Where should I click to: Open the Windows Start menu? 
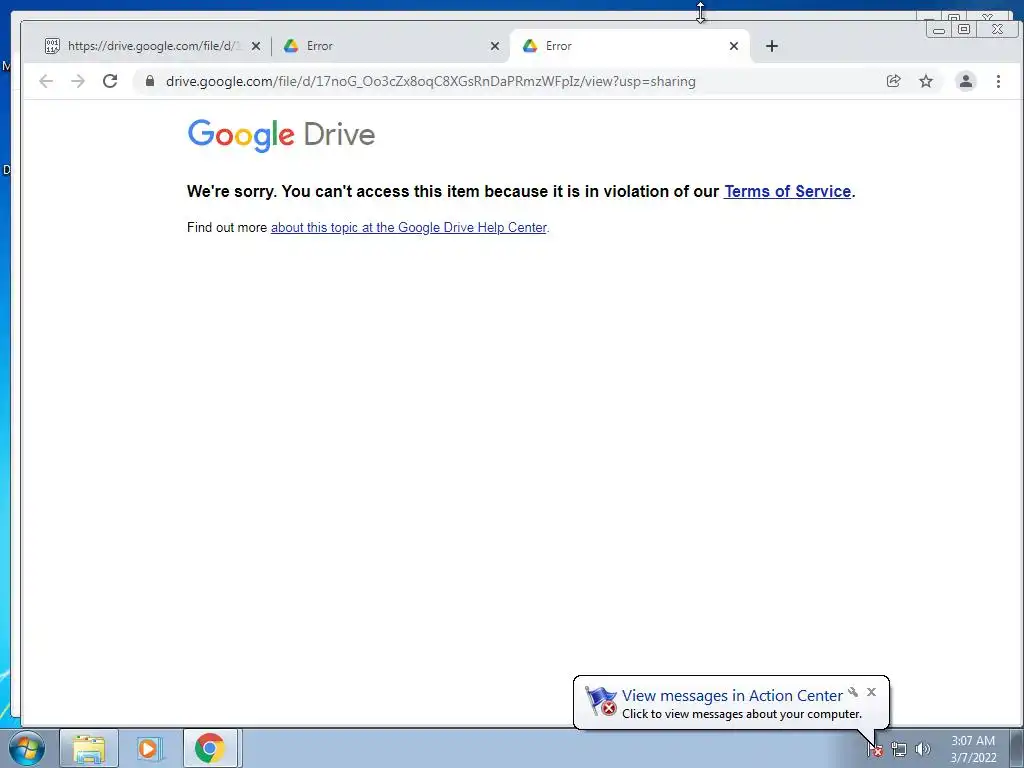click(x=26, y=748)
